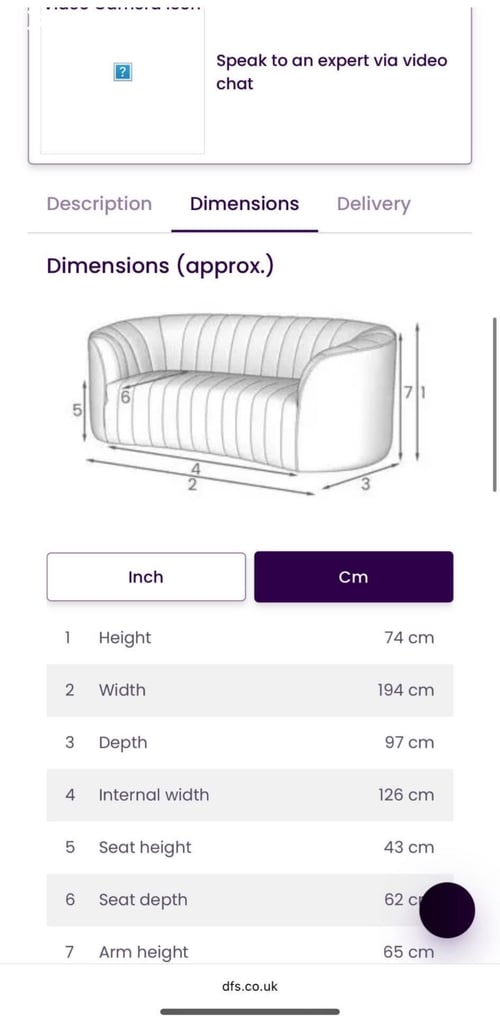Tap the dark purple floating chat bubble
The height and width of the screenshot is (1024, 500).
[447, 910]
